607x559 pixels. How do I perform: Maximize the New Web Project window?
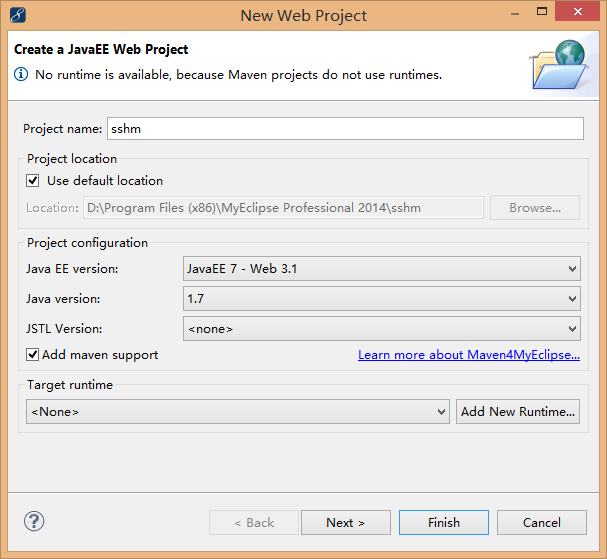pyautogui.click(x=542, y=12)
